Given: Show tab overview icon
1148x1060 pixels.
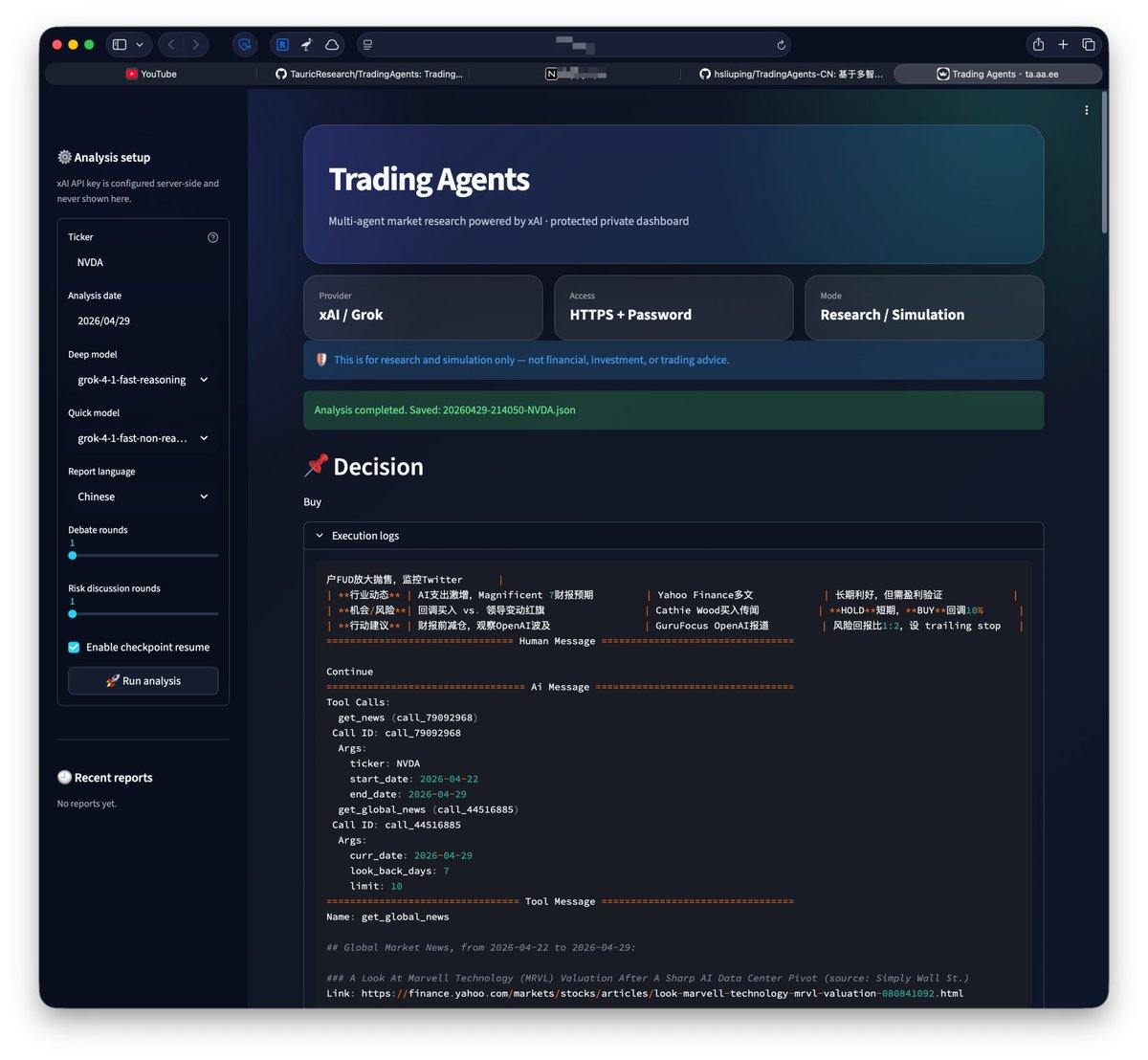Looking at the screenshot, I should (x=1089, y=44).
